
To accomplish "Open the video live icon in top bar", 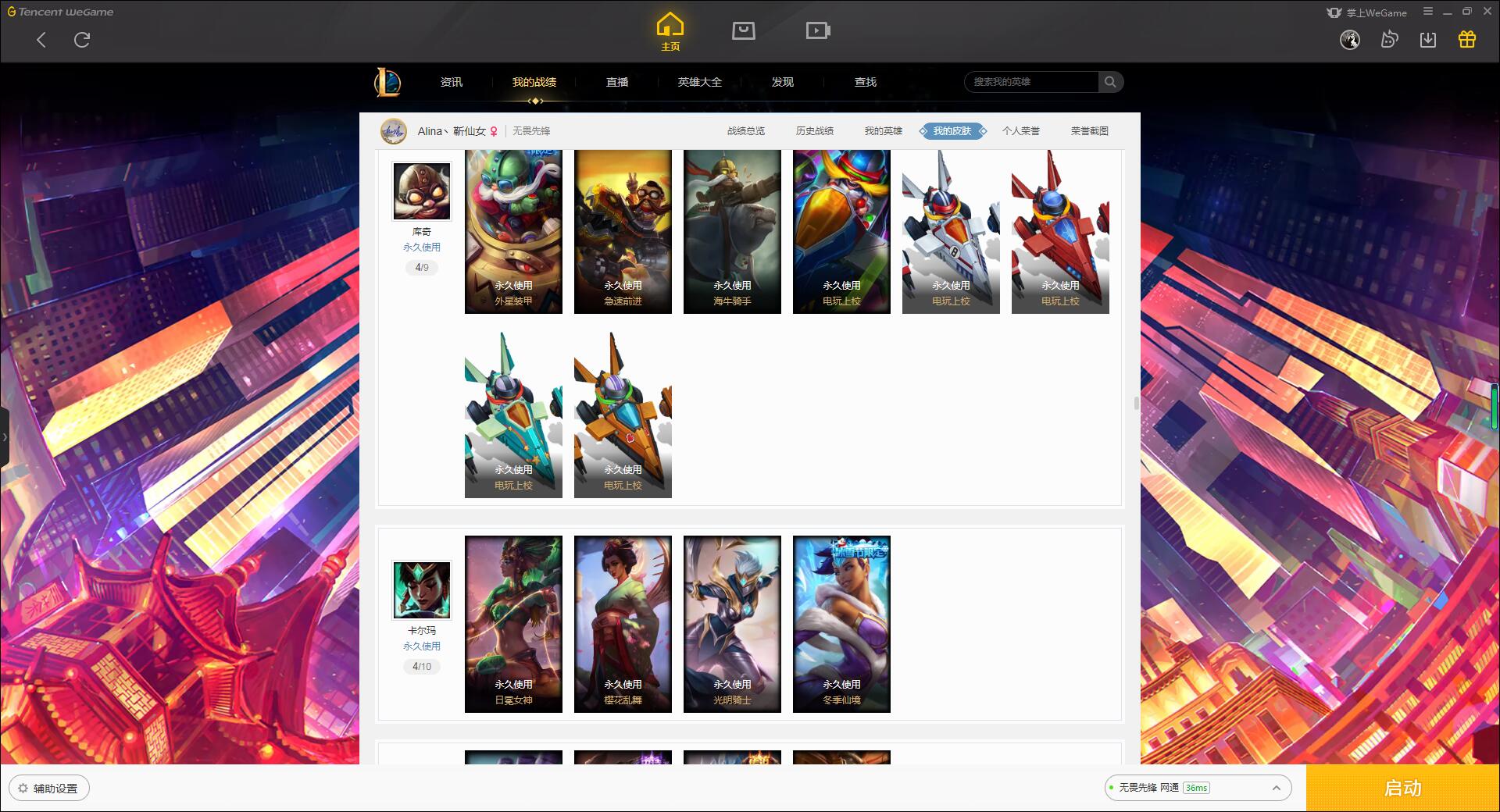I will click(817, 30).
